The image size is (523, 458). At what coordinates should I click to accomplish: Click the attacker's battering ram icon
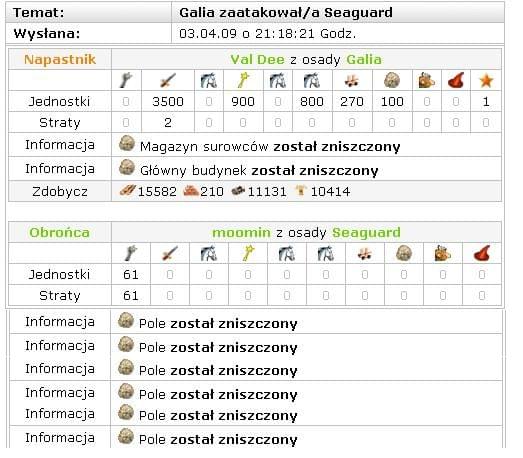click(x=352, y=81)
